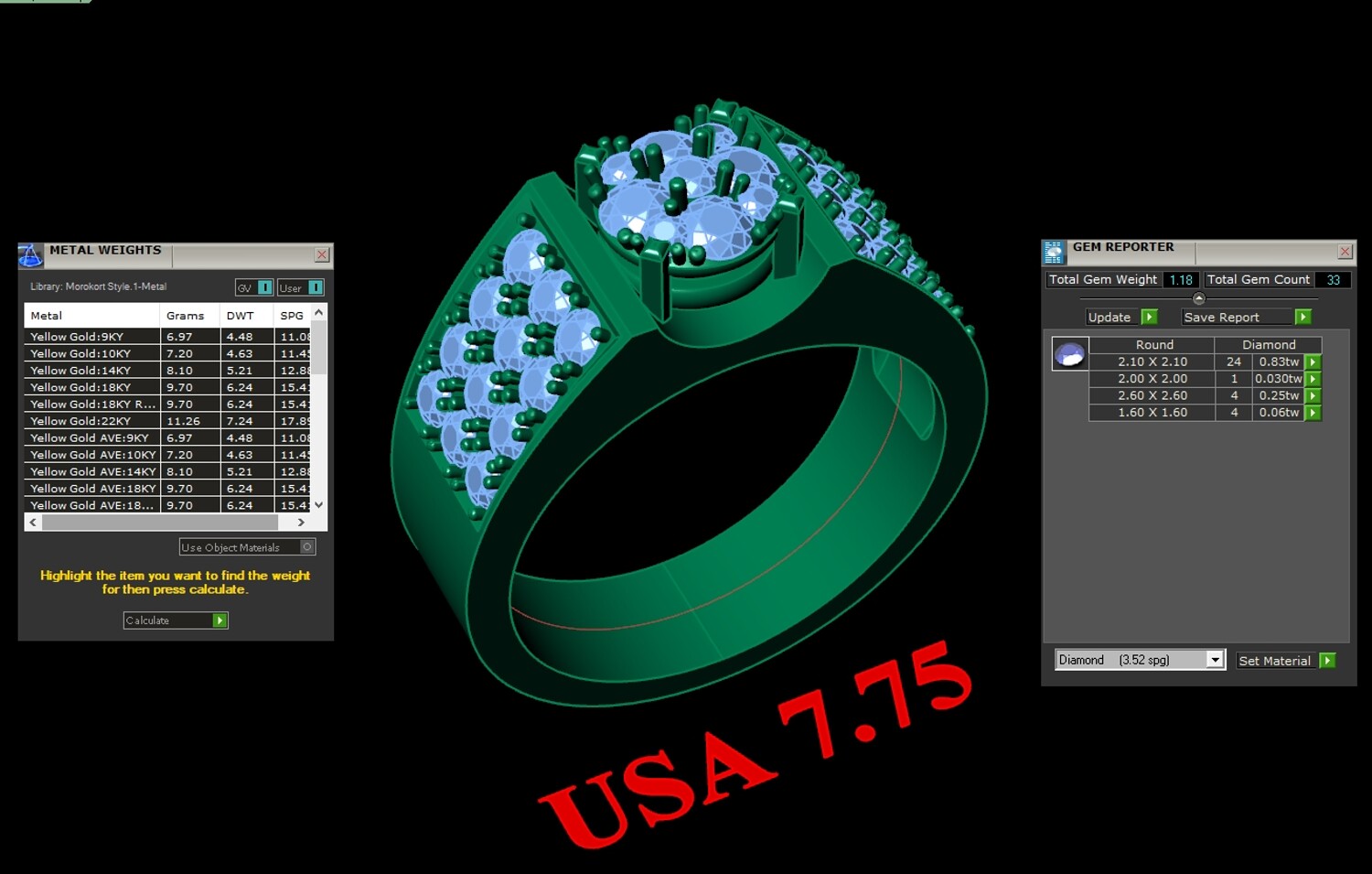Click the metal table left scroll arrow
Viewport: 1372px width, 874px height.
point(33,523)
